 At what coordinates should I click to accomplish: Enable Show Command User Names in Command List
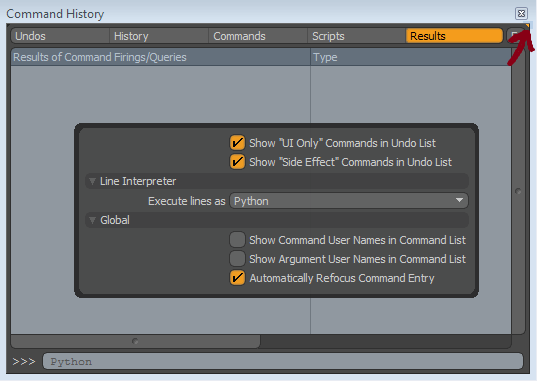237,240
